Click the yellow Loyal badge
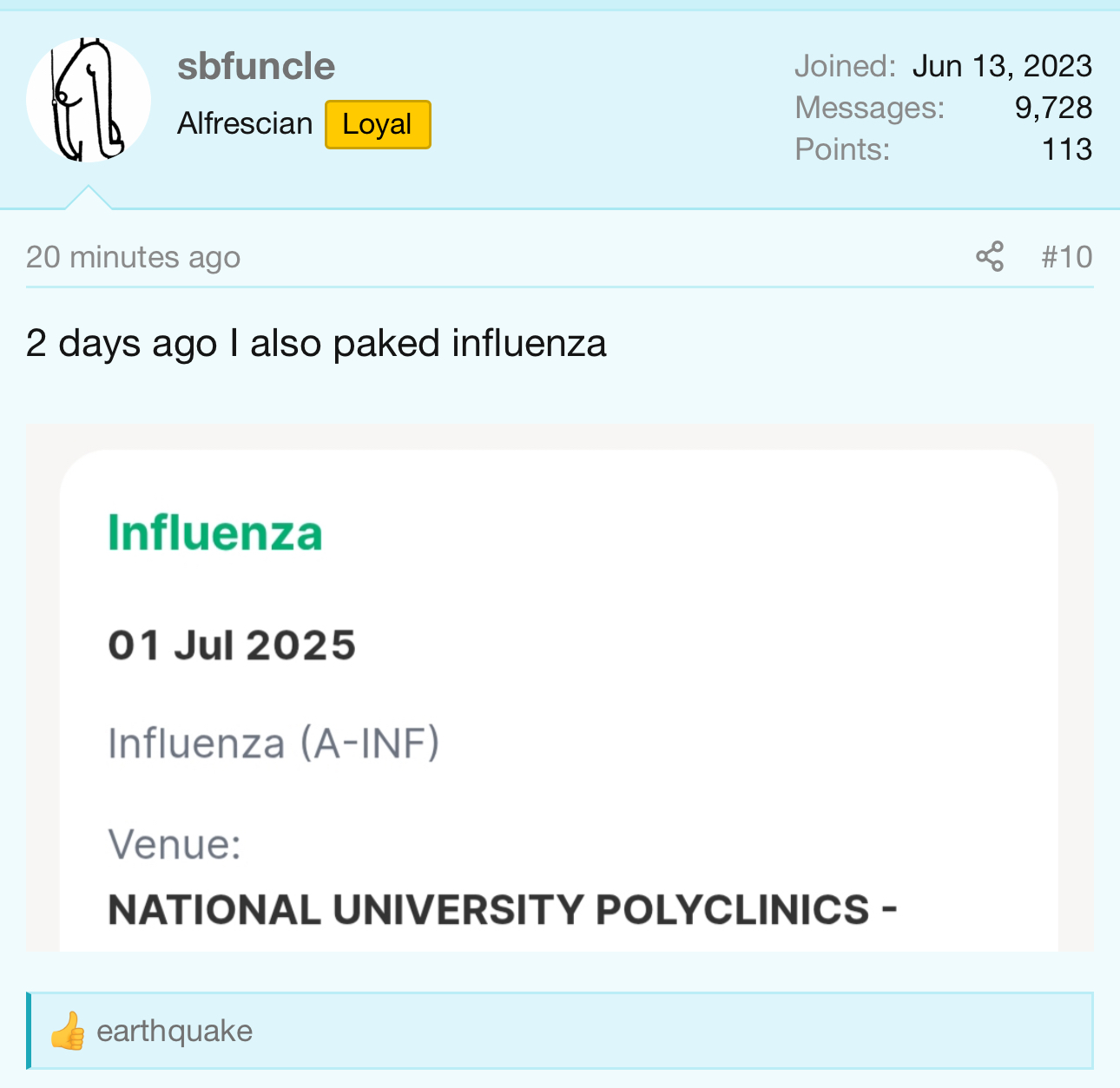1120x1088 pixels. 378,124
